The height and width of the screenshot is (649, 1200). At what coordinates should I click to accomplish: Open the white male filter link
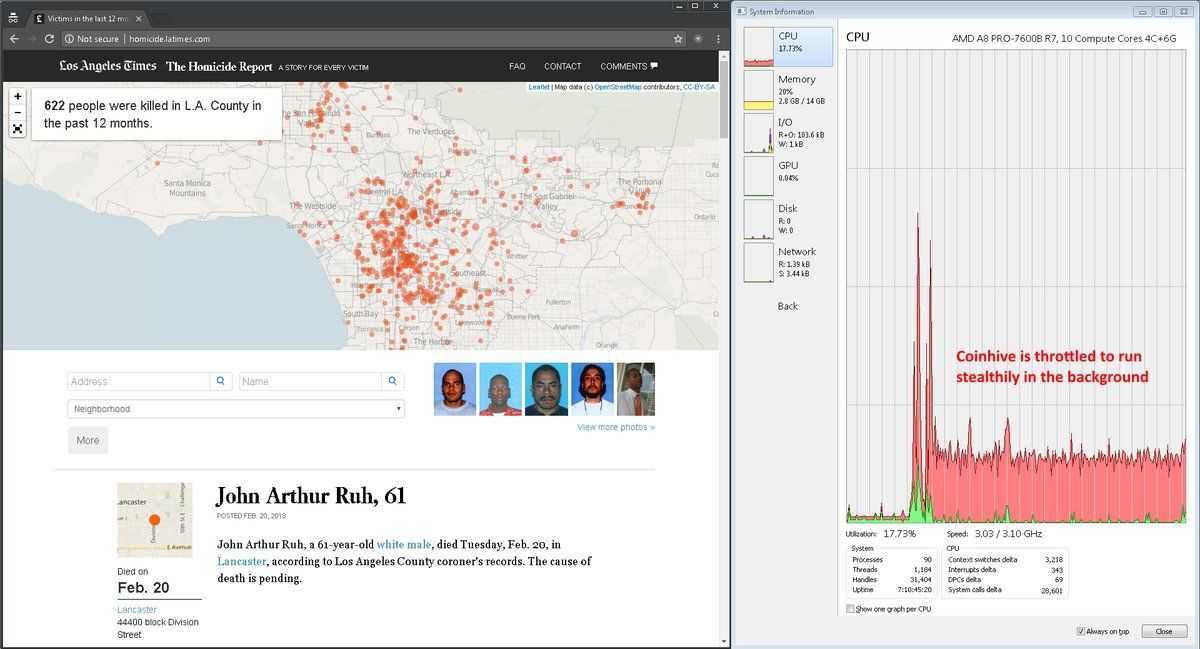404,544
